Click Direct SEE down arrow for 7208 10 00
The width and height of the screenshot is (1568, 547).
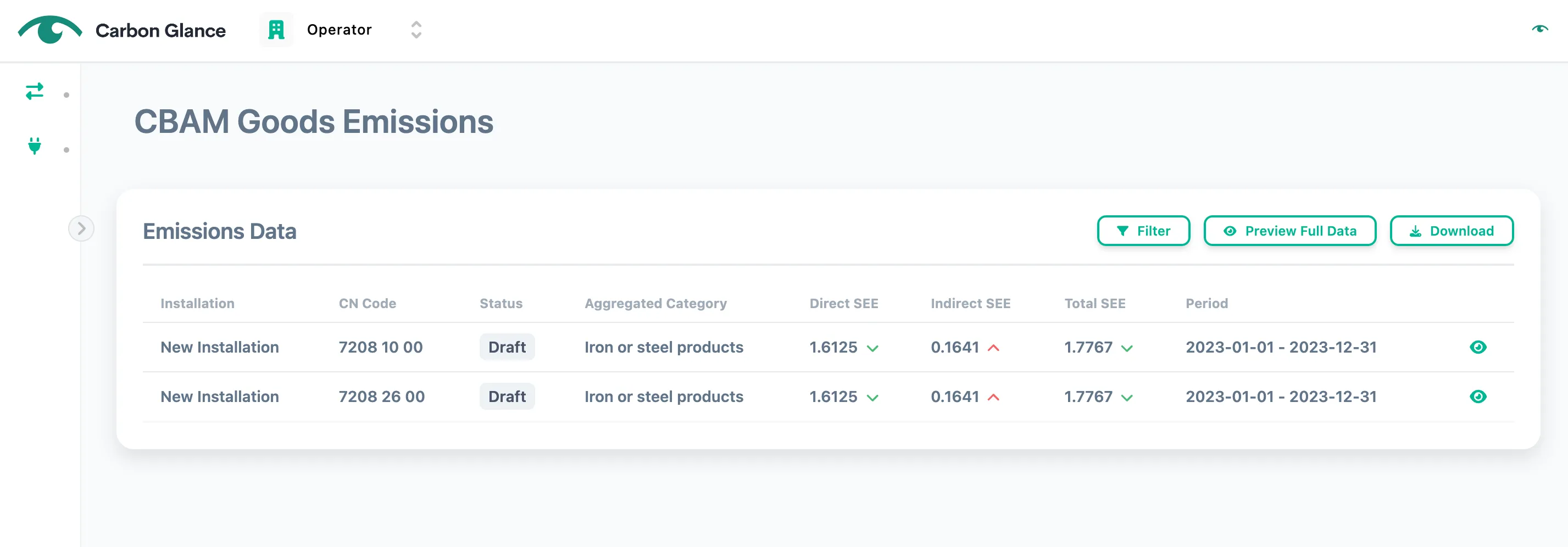pos(872,349)
